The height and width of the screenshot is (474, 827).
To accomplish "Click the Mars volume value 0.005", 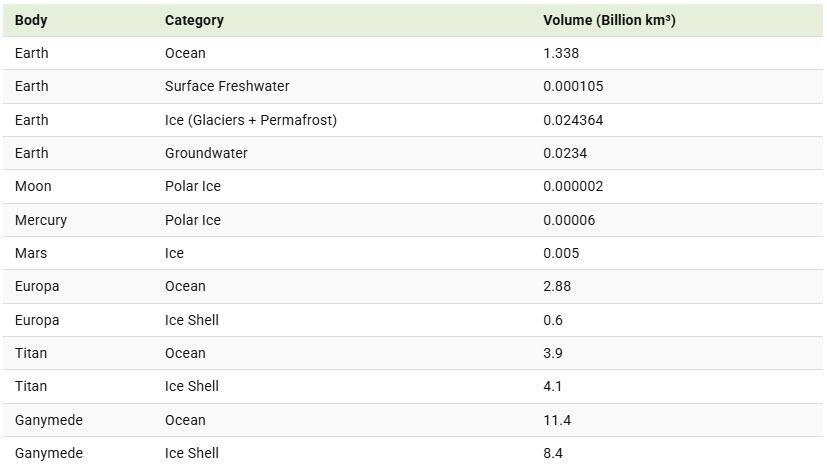I will coord(561,253).
